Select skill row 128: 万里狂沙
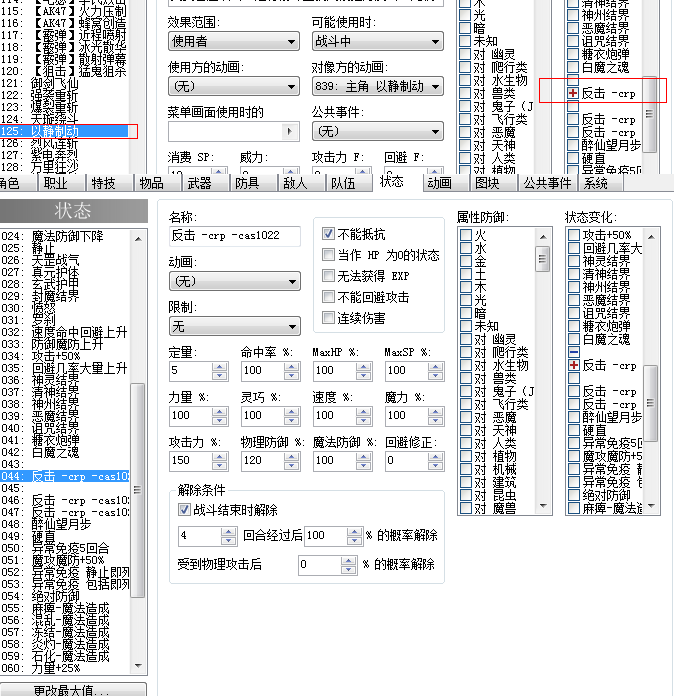674x696 pixels. point(64,167)
